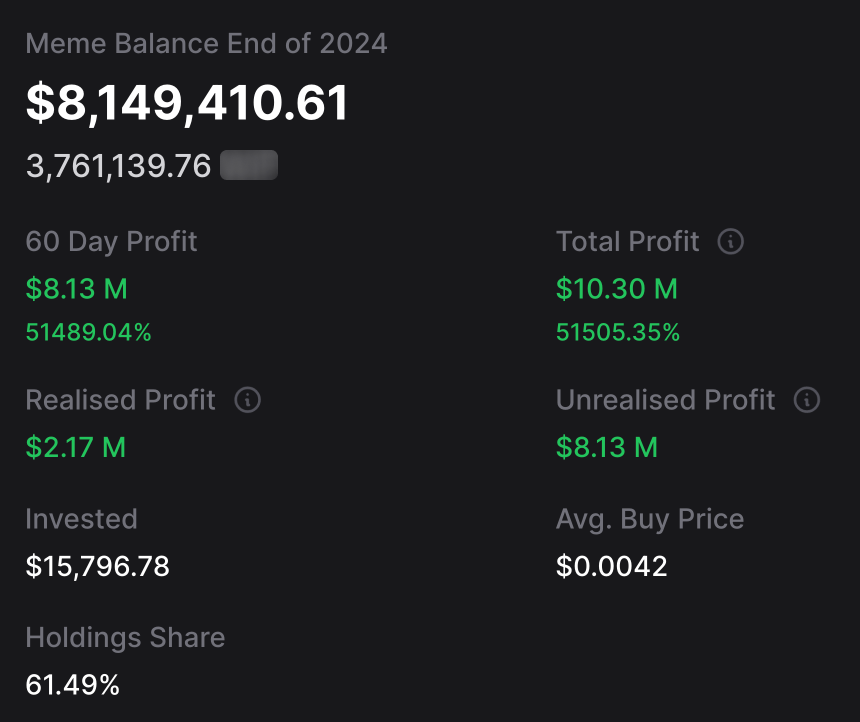The width and height of the screenshot is (860, 722).
Task: Select the Realised Profit value $2.17 M
Action: click(76, 447)
